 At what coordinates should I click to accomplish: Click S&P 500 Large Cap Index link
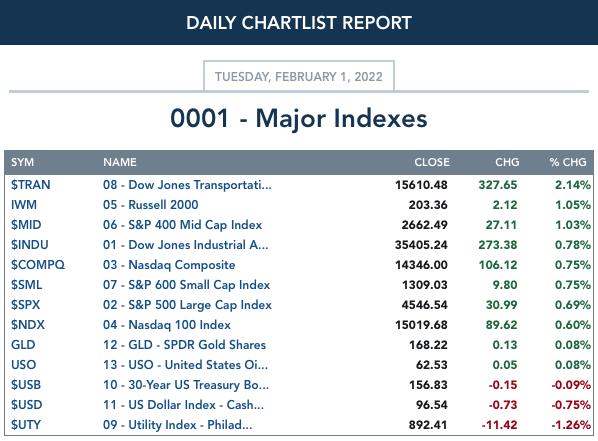(x=187, y=305)
